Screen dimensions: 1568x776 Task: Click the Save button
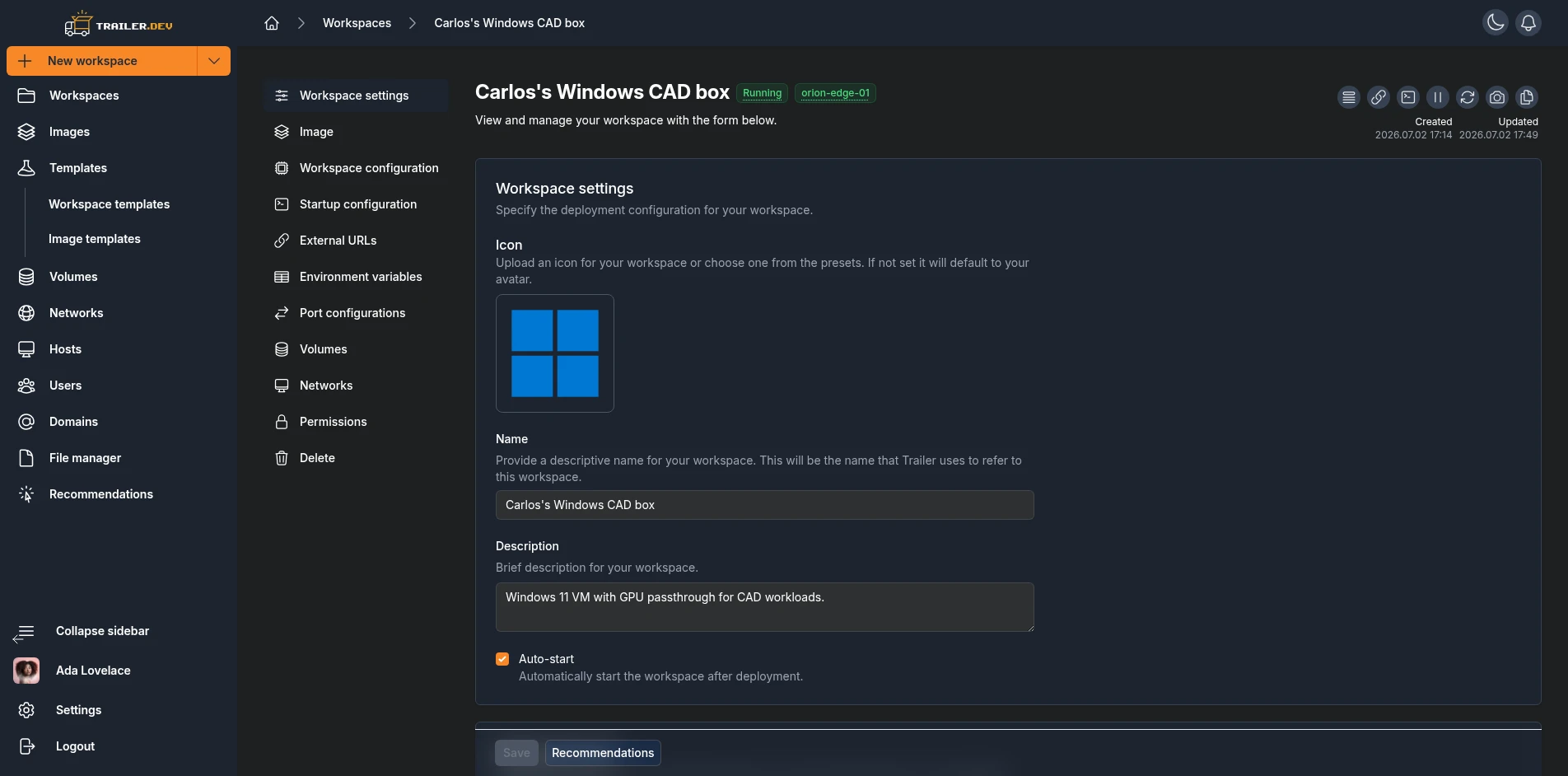pyautogui.click(x=516, y=753)
